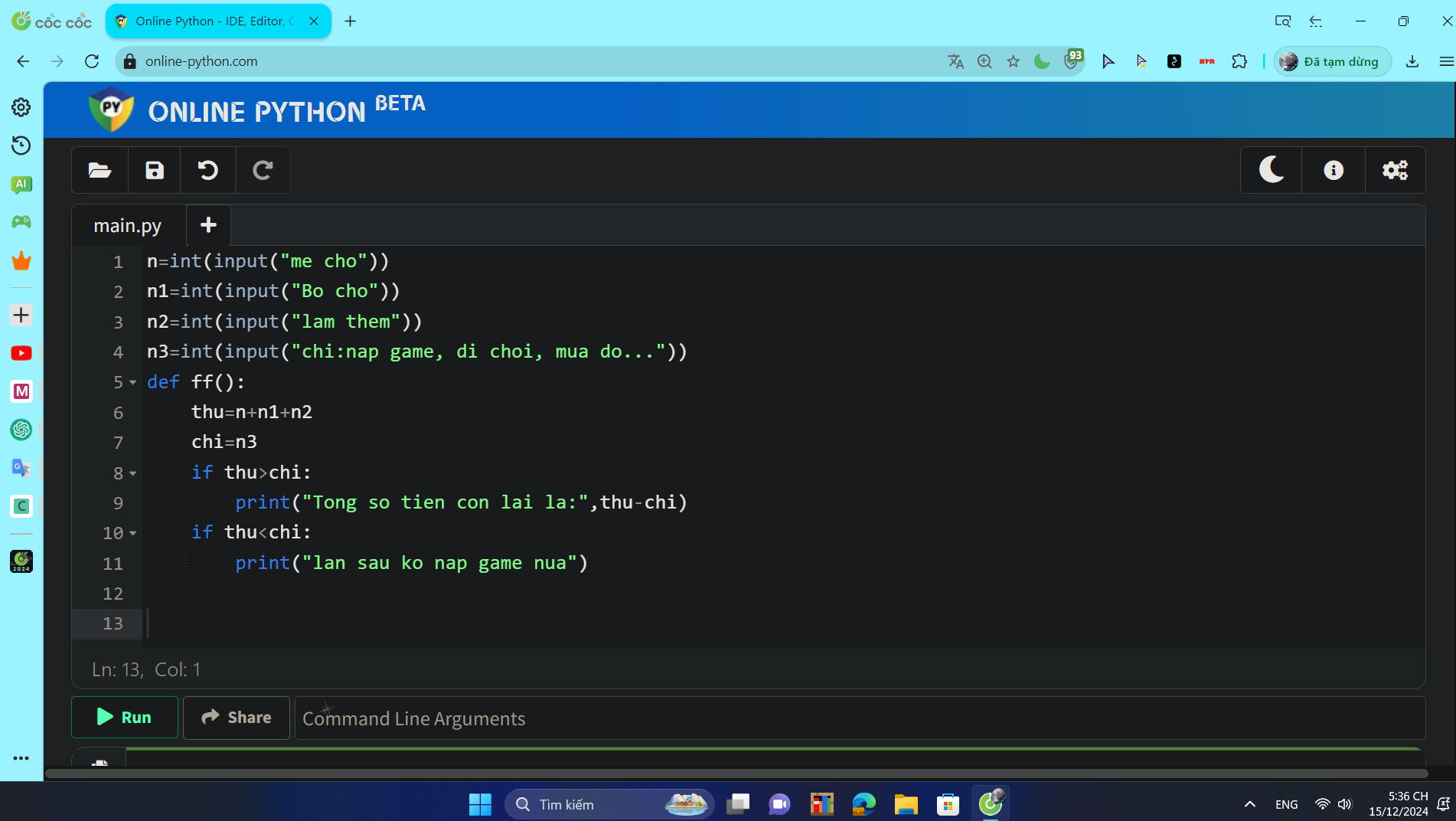The width and height of the screenshot is (1456, 821).
Task: Open the info icon in editor toolbar
Action: point(1334,170)
